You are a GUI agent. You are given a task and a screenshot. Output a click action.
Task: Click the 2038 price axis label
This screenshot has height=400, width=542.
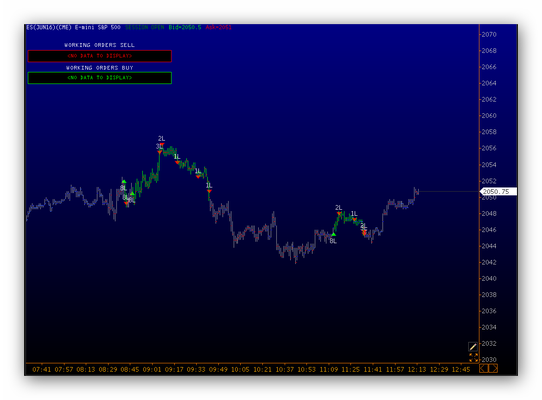click(x=489, y=295)
